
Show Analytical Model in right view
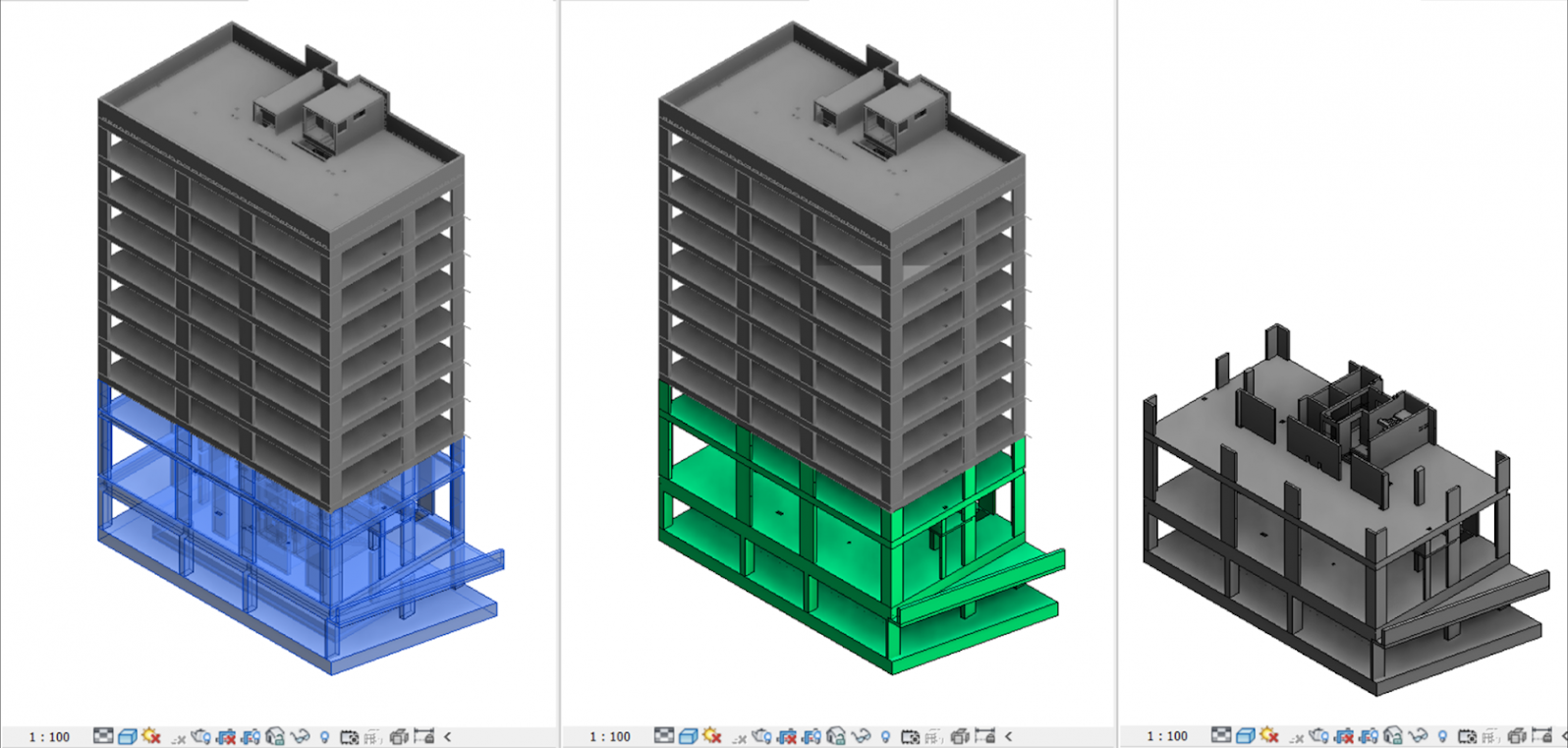[1491, 736]
